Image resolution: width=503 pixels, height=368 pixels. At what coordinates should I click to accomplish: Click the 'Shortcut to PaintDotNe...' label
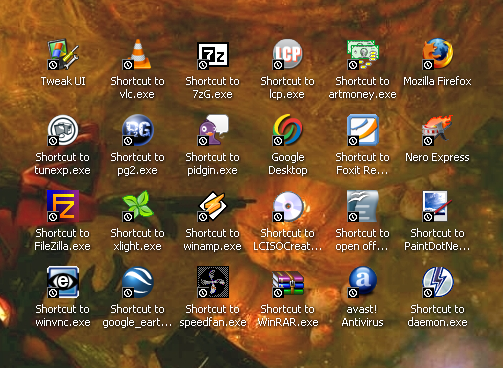point(437,240)
